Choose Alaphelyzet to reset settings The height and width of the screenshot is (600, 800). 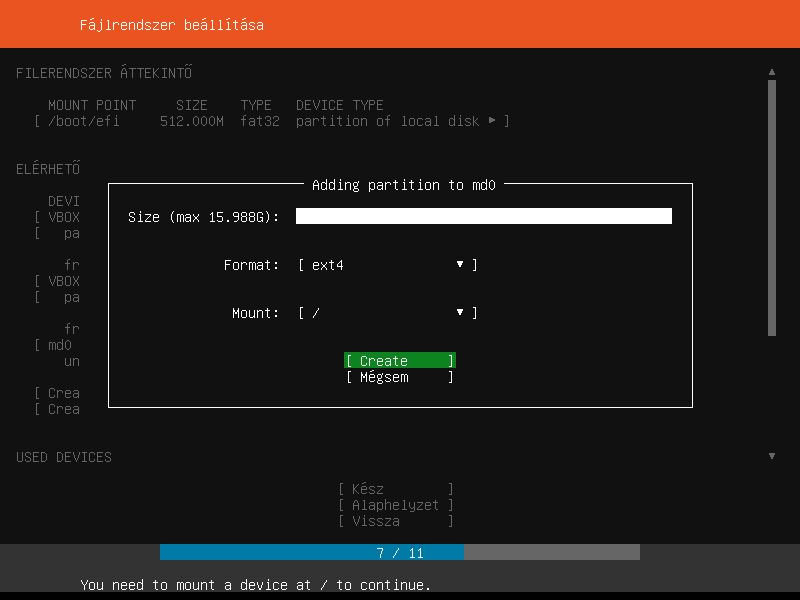click(396, 505)
